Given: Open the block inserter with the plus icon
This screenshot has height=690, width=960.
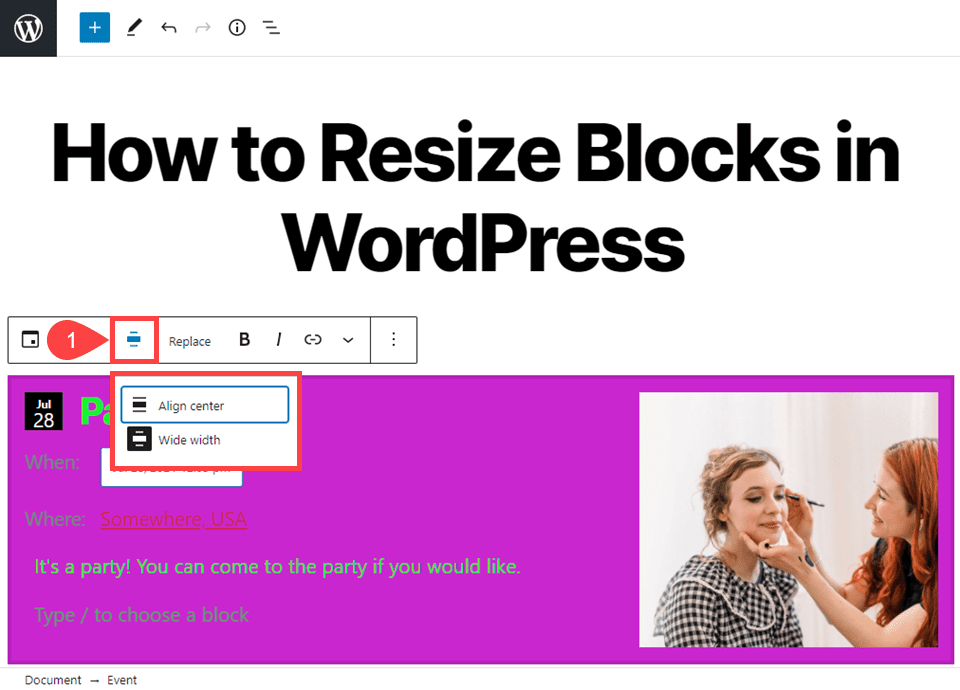Looking at the screenshot, I should point(93,27).
